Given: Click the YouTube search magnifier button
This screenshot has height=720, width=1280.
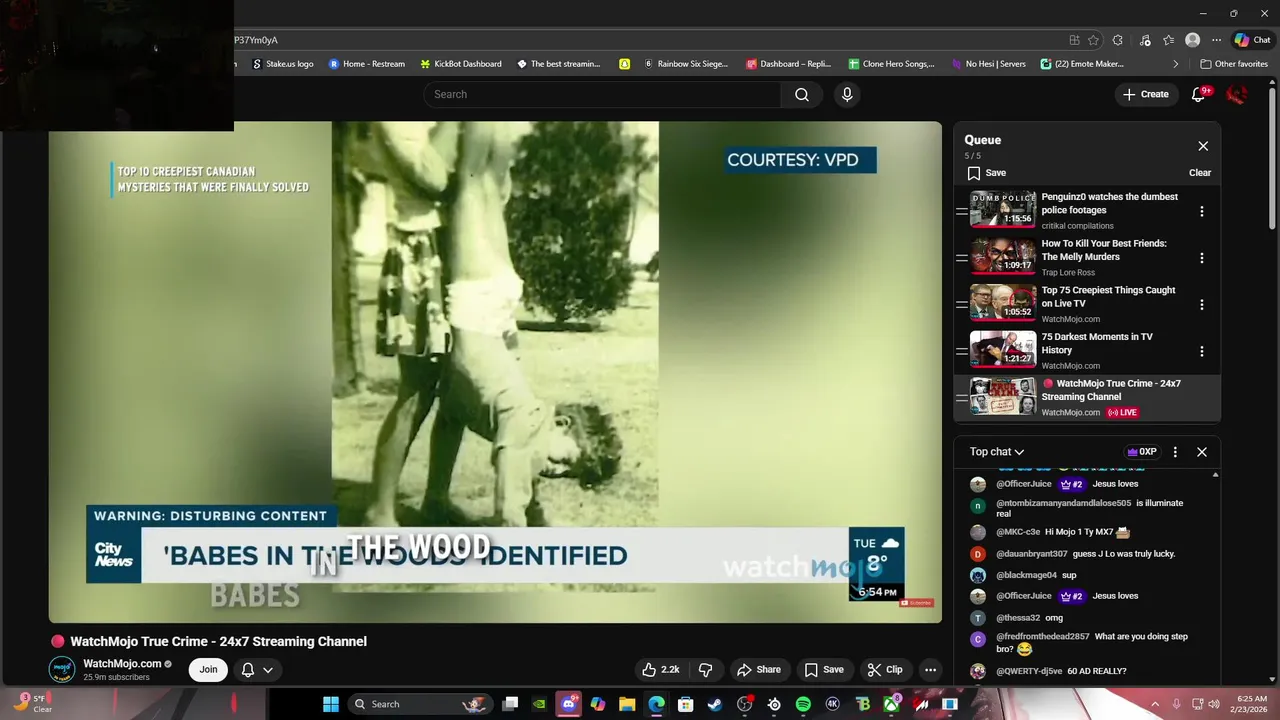Looking at the screenshot, I should click(802, 94).
